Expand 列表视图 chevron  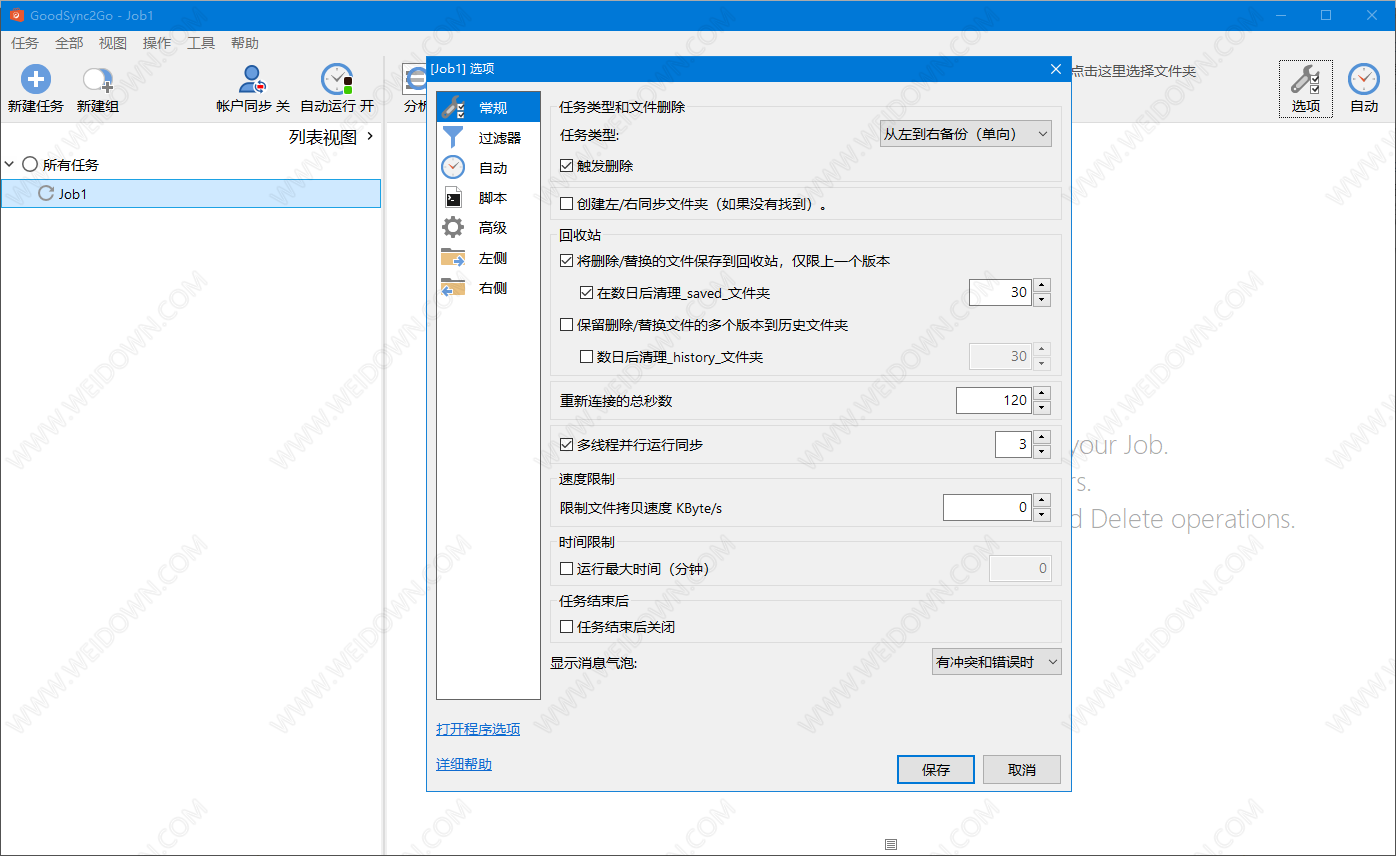click(370, 137)
